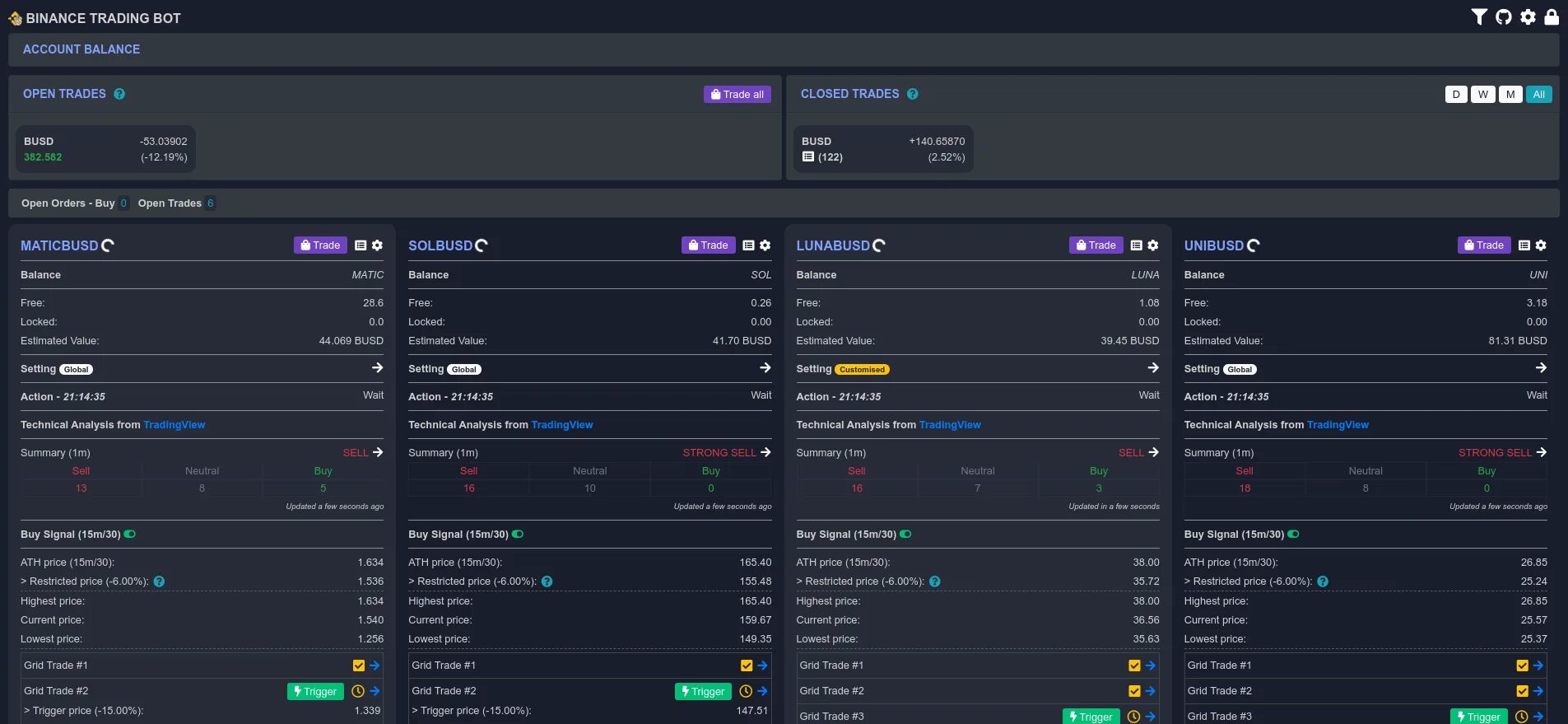Toggle UNIBUSD Buy Signal switch
The image size is (1568, 724).
click(x=1293, y=535)
